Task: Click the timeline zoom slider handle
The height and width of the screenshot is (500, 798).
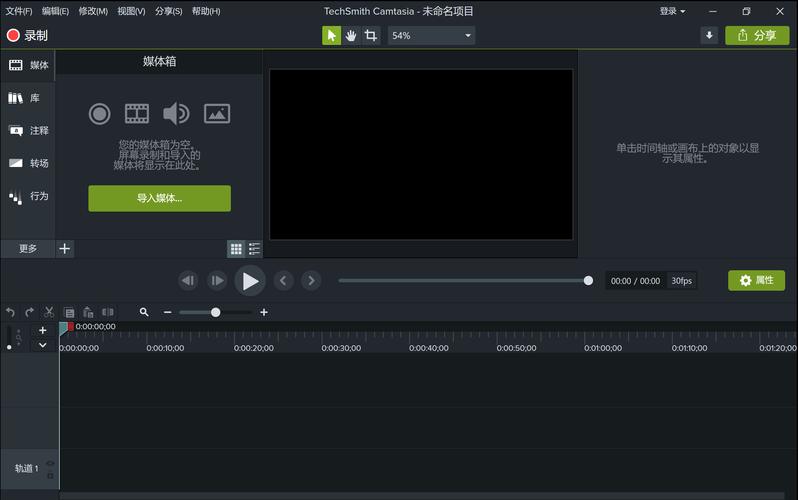Action: (x=215, y=312)
